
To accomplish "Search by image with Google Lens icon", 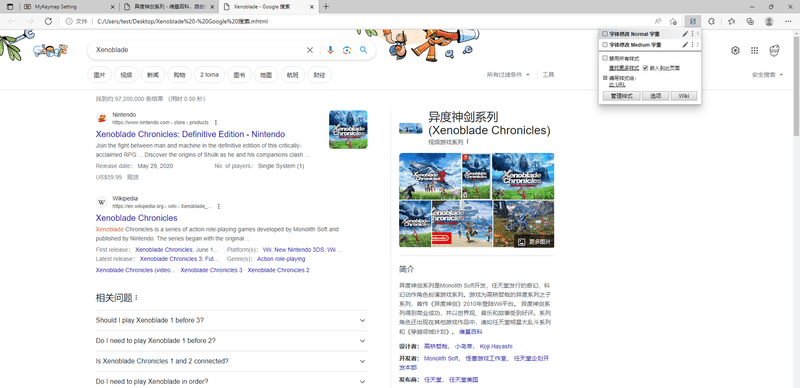I will (x=347, y=50).
